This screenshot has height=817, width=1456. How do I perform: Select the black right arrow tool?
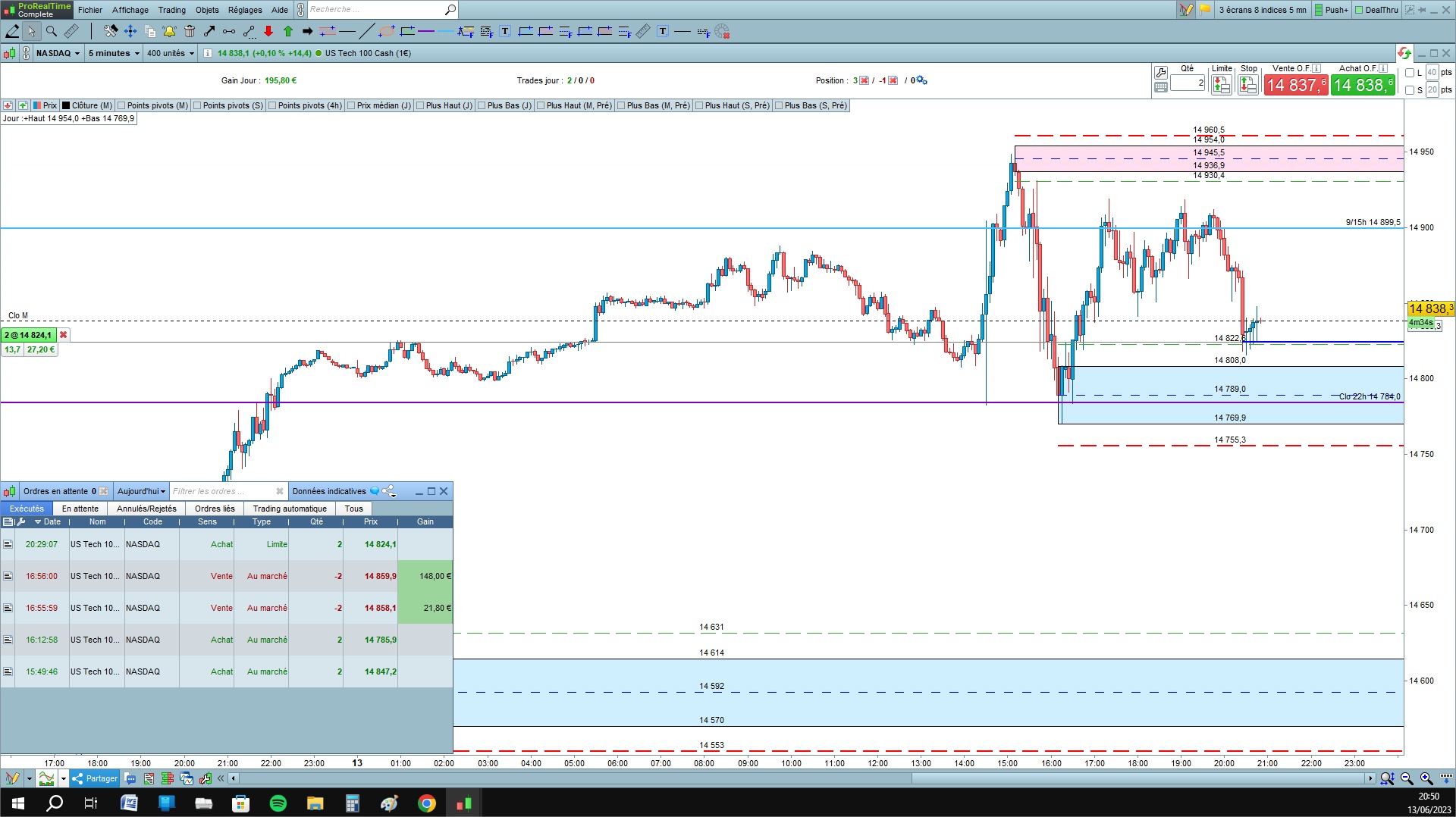click(307, 31)
